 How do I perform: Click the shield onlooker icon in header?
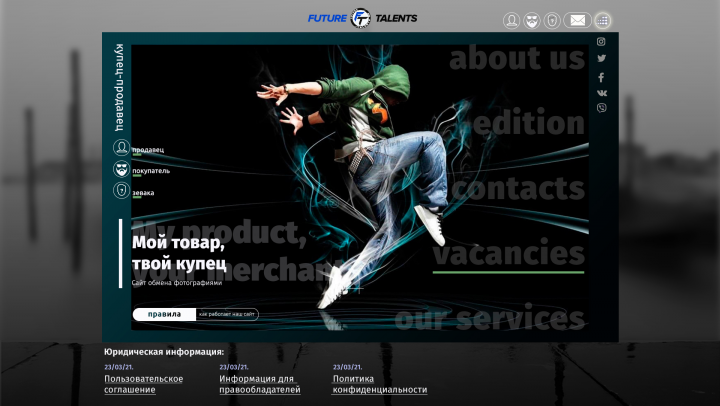pos(552,21)
